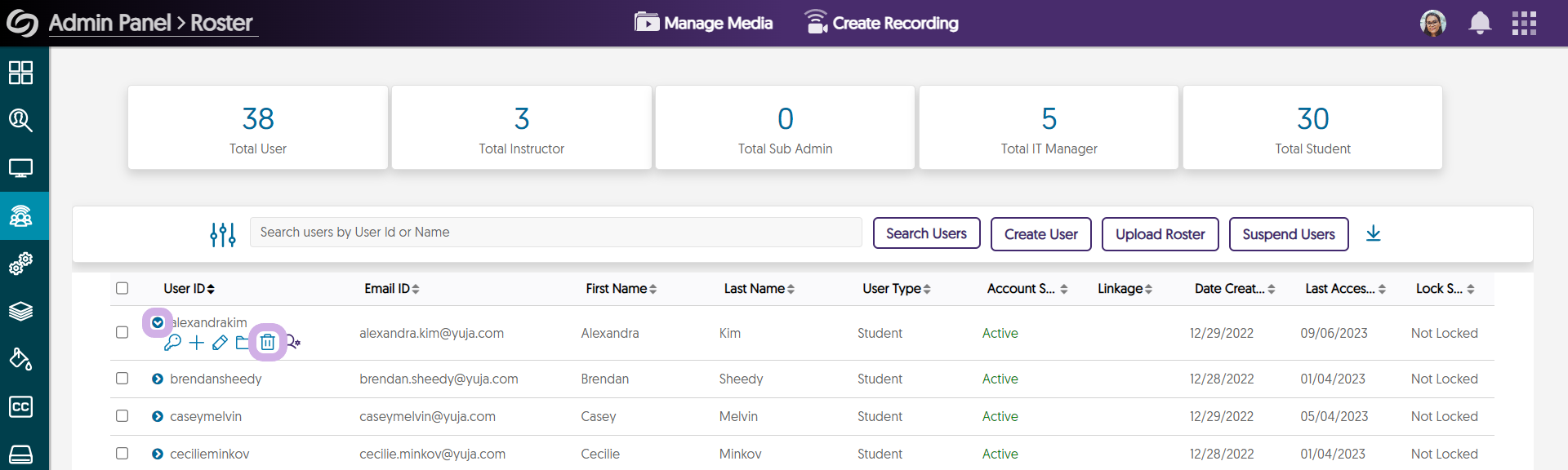This screenshot has height=470, width=1568.
Task: Open Manage Media in top bar
Action: click(x=704, y=23)
